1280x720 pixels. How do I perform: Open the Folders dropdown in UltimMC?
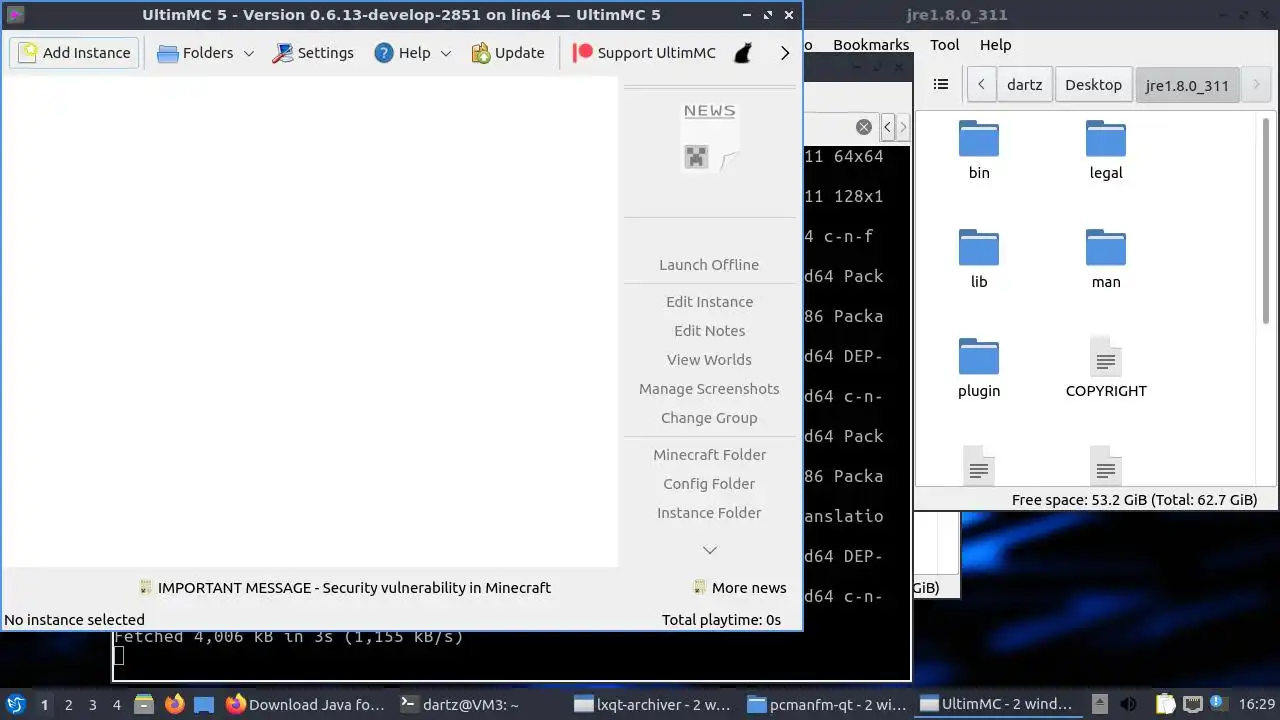[206, 53]
